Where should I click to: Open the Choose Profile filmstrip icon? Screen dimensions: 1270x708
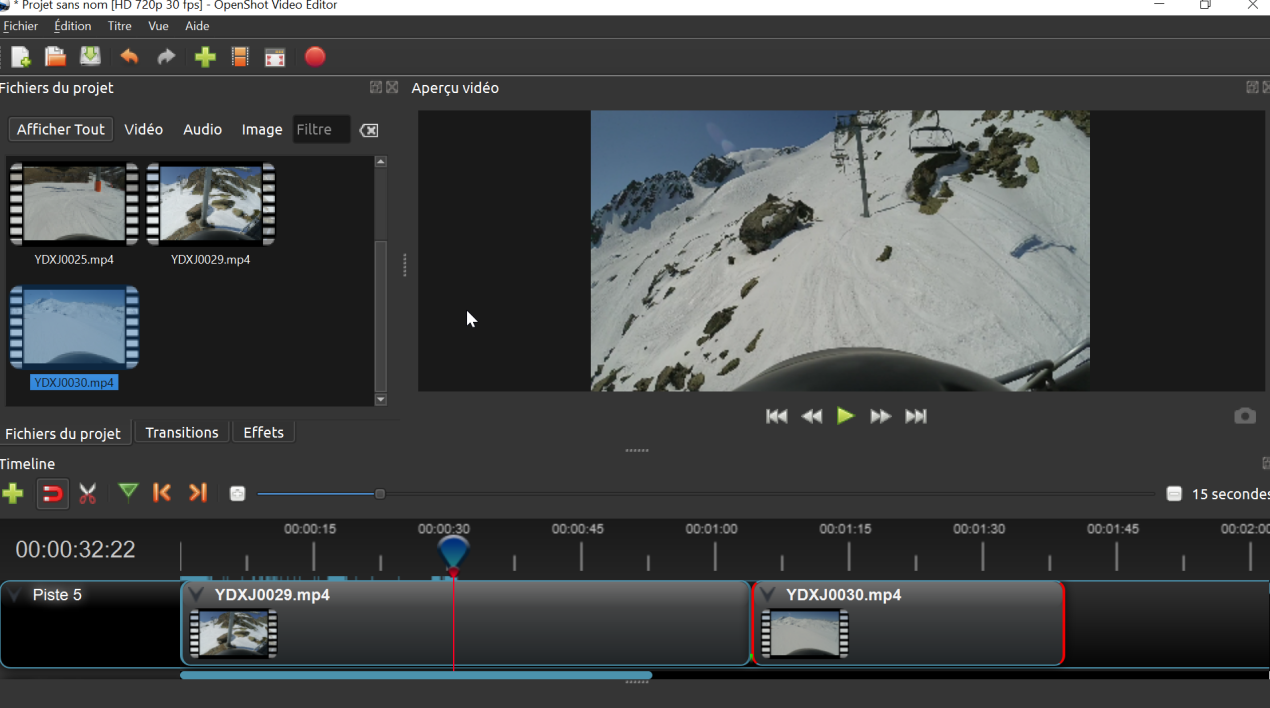[240, 57]
